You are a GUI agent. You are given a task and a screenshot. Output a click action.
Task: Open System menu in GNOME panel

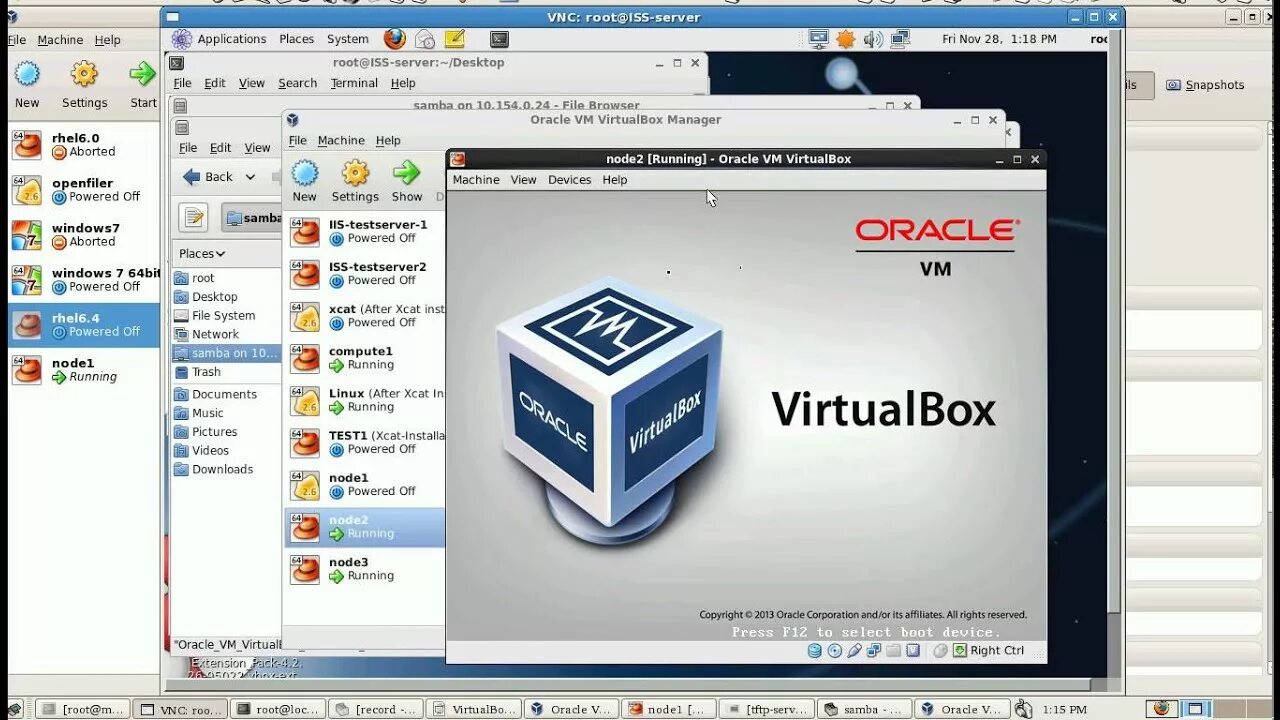click(348, 39)
